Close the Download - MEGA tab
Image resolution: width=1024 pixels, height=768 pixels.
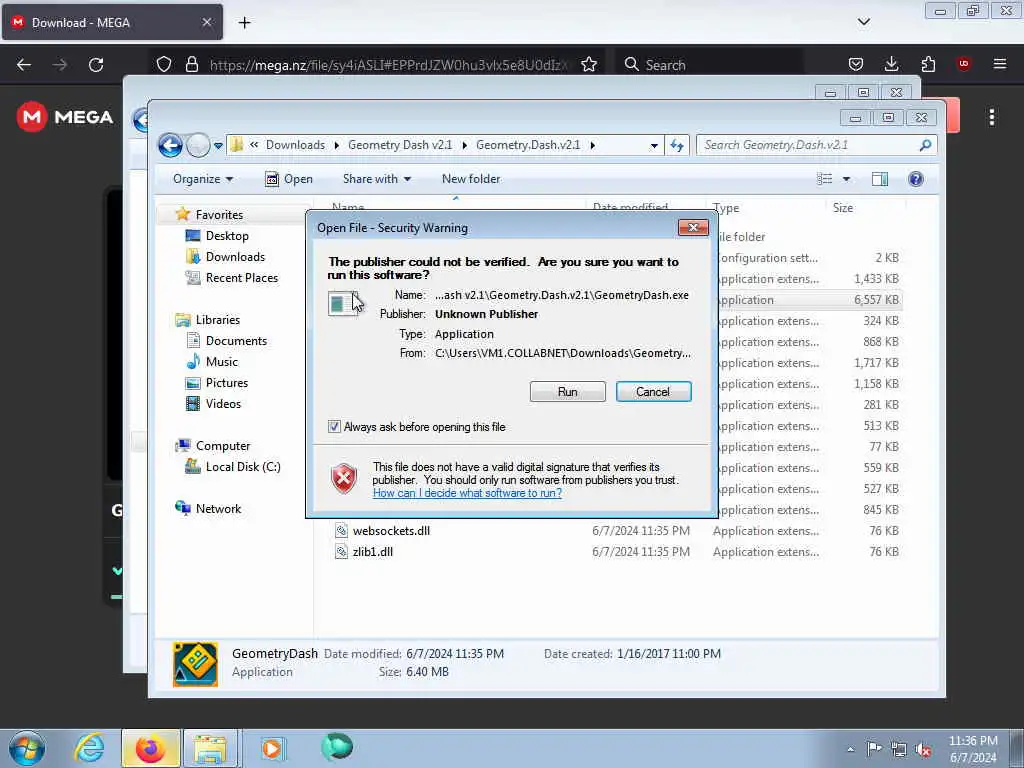click(206, 22)
